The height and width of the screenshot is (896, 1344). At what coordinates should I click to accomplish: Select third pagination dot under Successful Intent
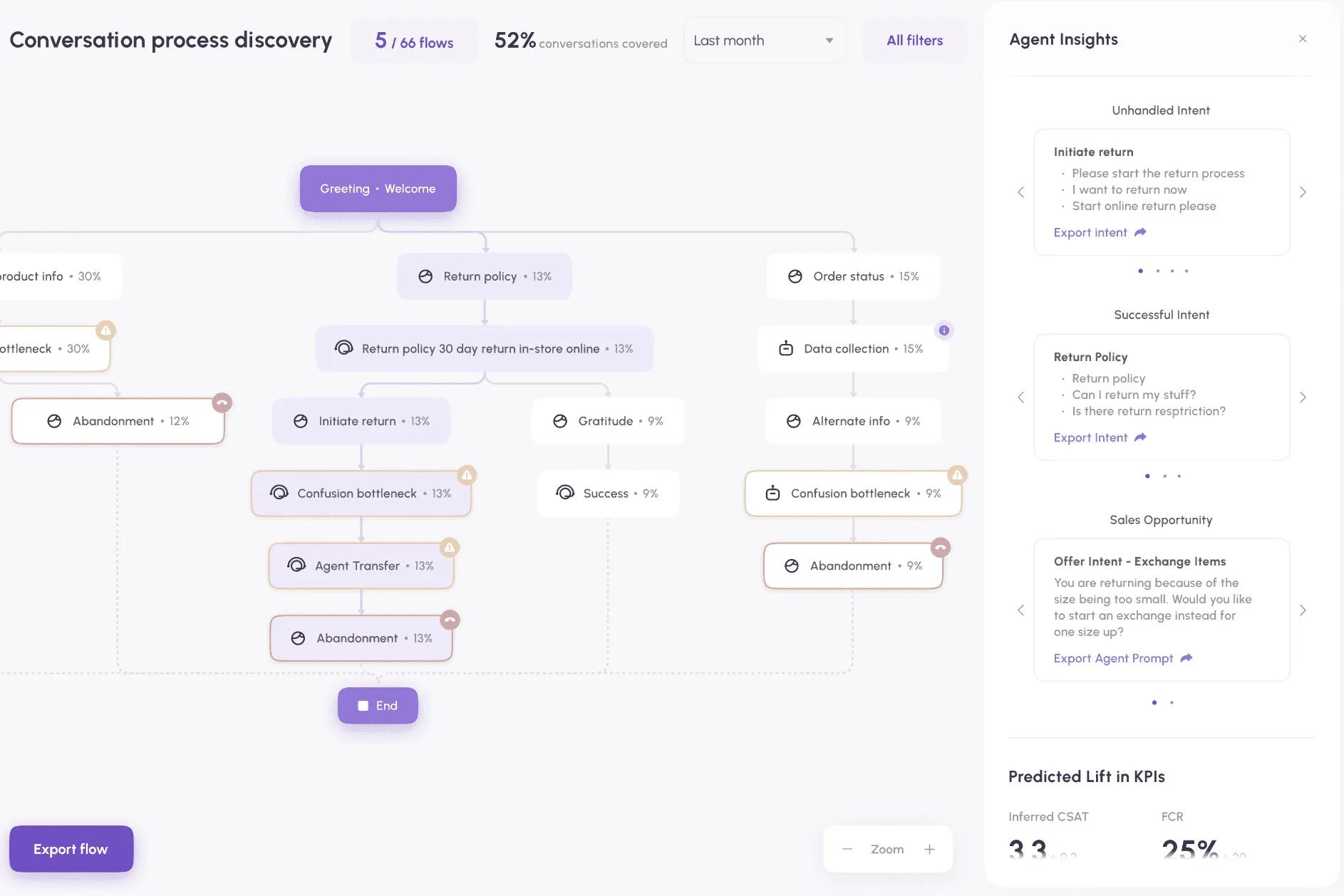tap(1179, 476)
